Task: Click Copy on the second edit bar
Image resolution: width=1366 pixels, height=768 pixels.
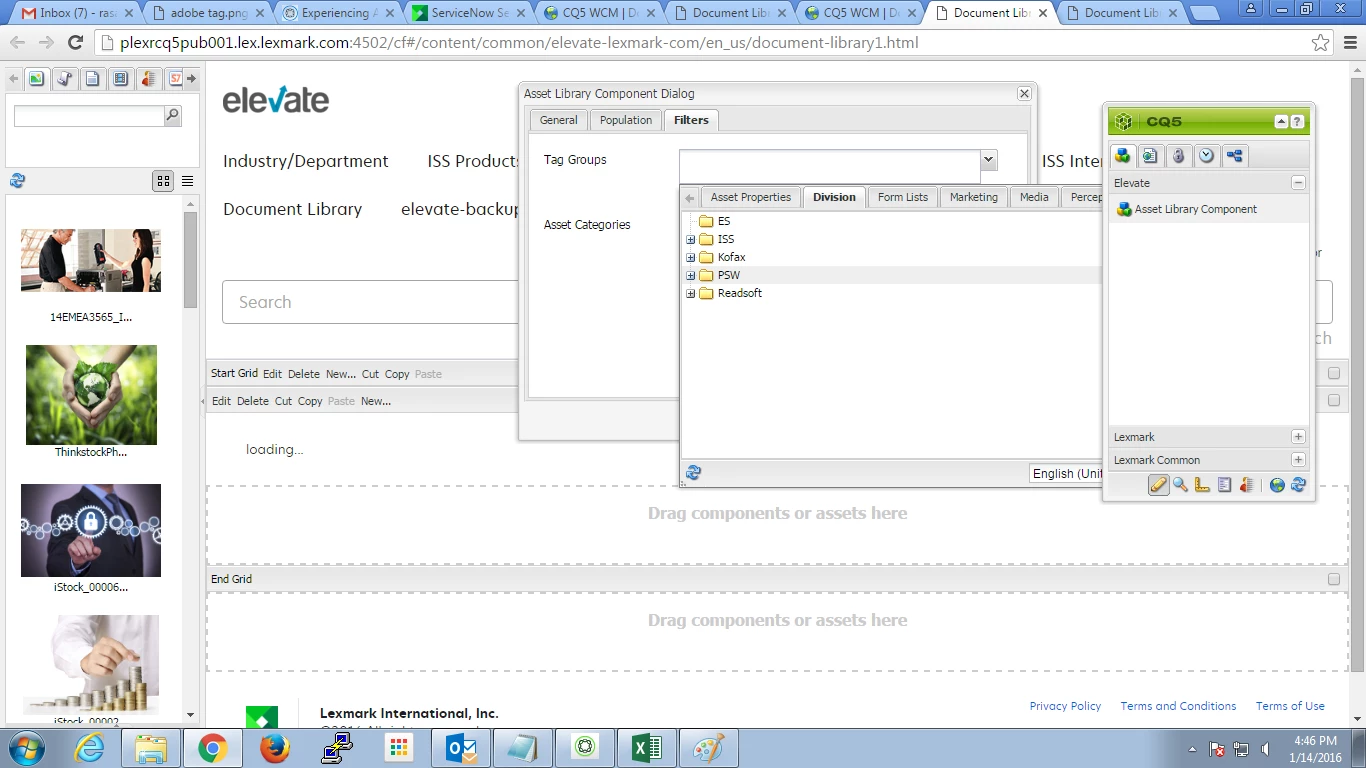Action: tap(310, 401)
